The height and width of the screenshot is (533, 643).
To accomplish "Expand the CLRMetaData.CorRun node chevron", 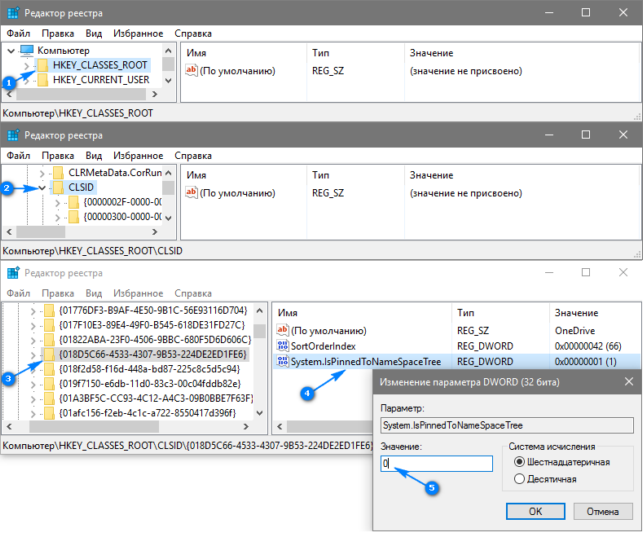I will coord(42,173).
